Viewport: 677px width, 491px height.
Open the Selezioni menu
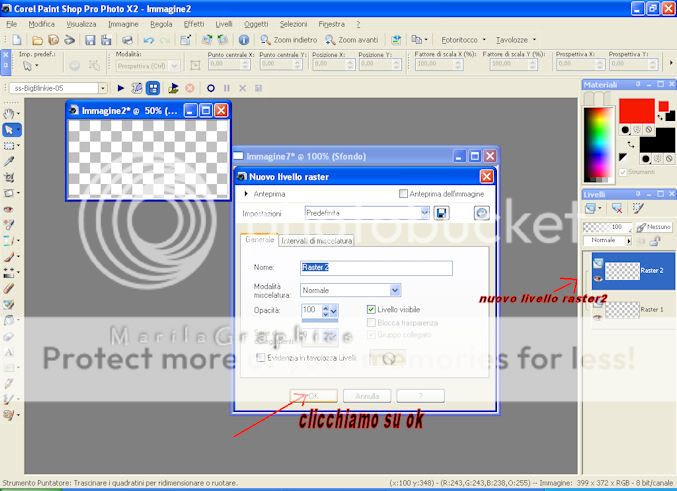click(x=293, y=24)
